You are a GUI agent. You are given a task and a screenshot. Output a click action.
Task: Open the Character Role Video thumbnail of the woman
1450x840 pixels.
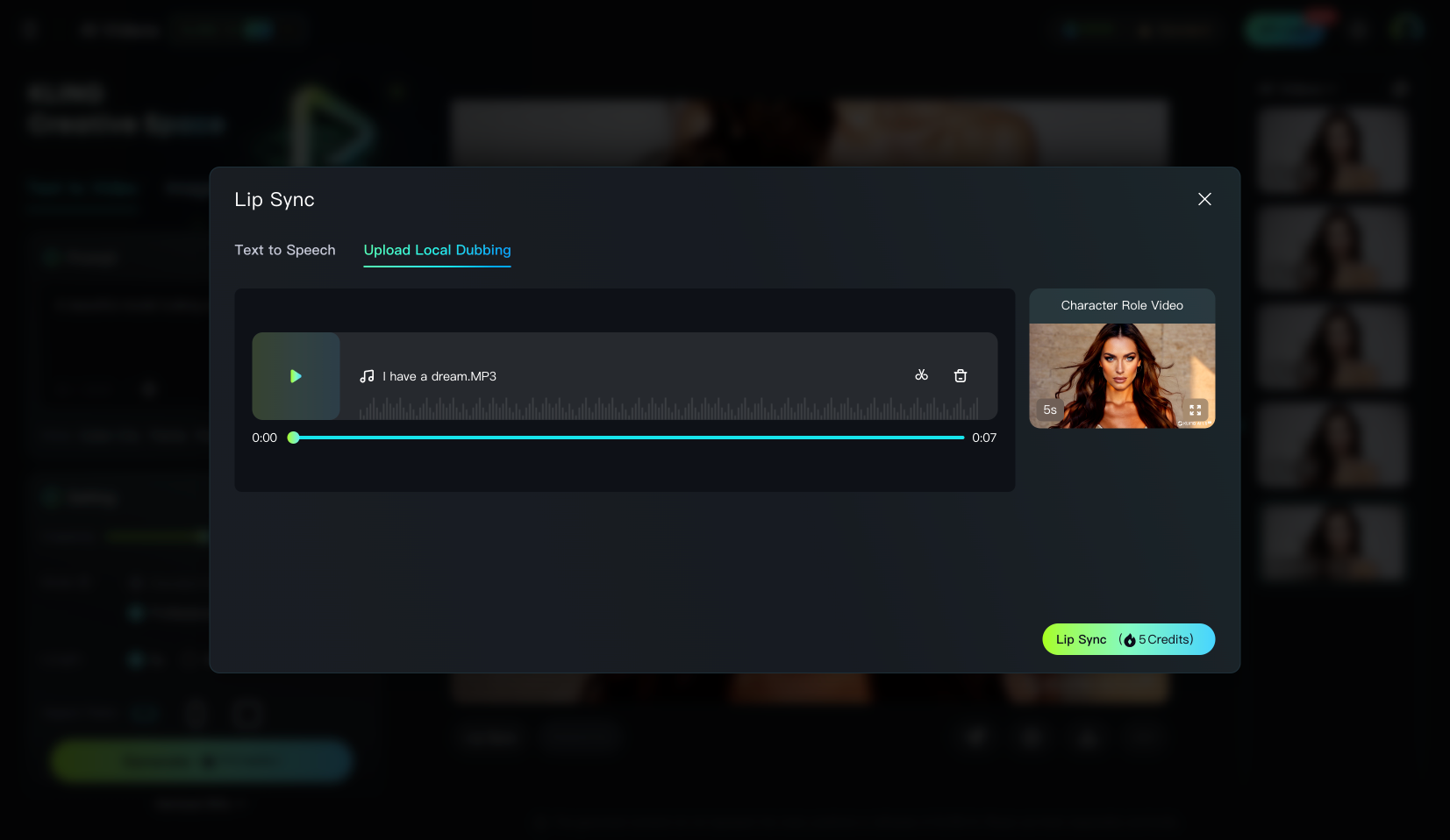[x=1122, y=376]
